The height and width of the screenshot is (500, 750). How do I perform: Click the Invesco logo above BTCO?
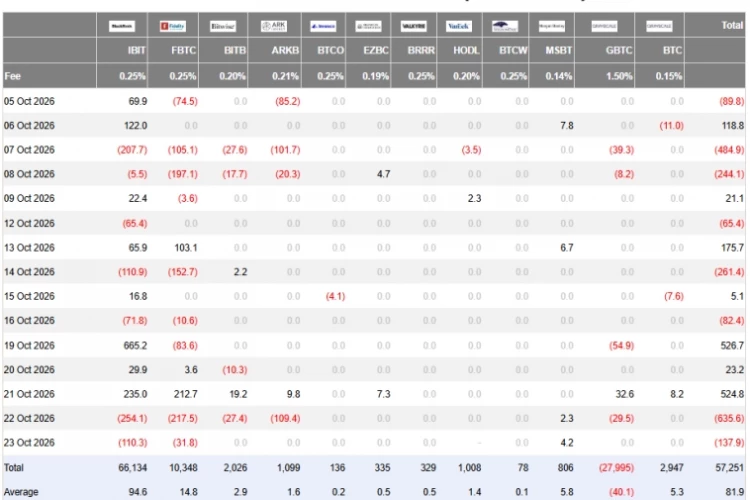point(323,26)
